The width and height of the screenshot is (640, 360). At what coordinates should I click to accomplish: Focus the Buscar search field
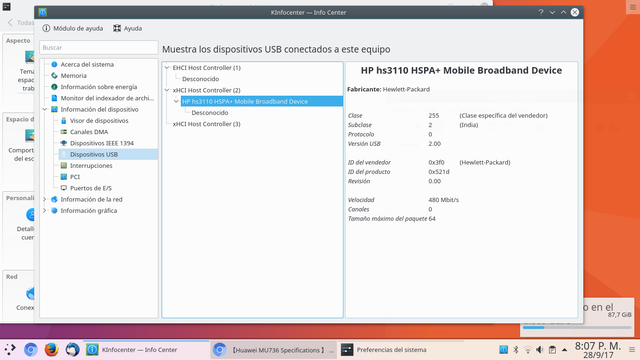[98, 47]
